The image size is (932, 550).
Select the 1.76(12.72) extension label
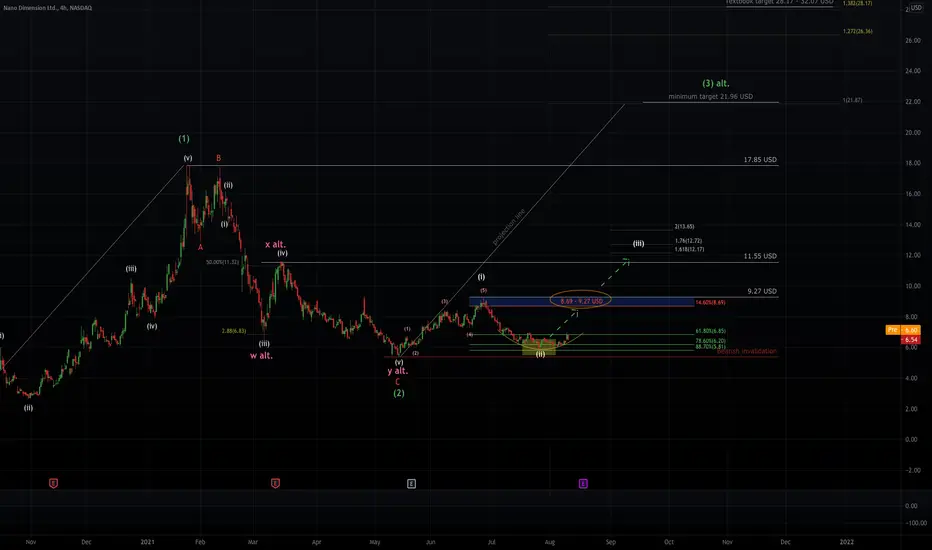pyautogui.click(x=688, y=241)
